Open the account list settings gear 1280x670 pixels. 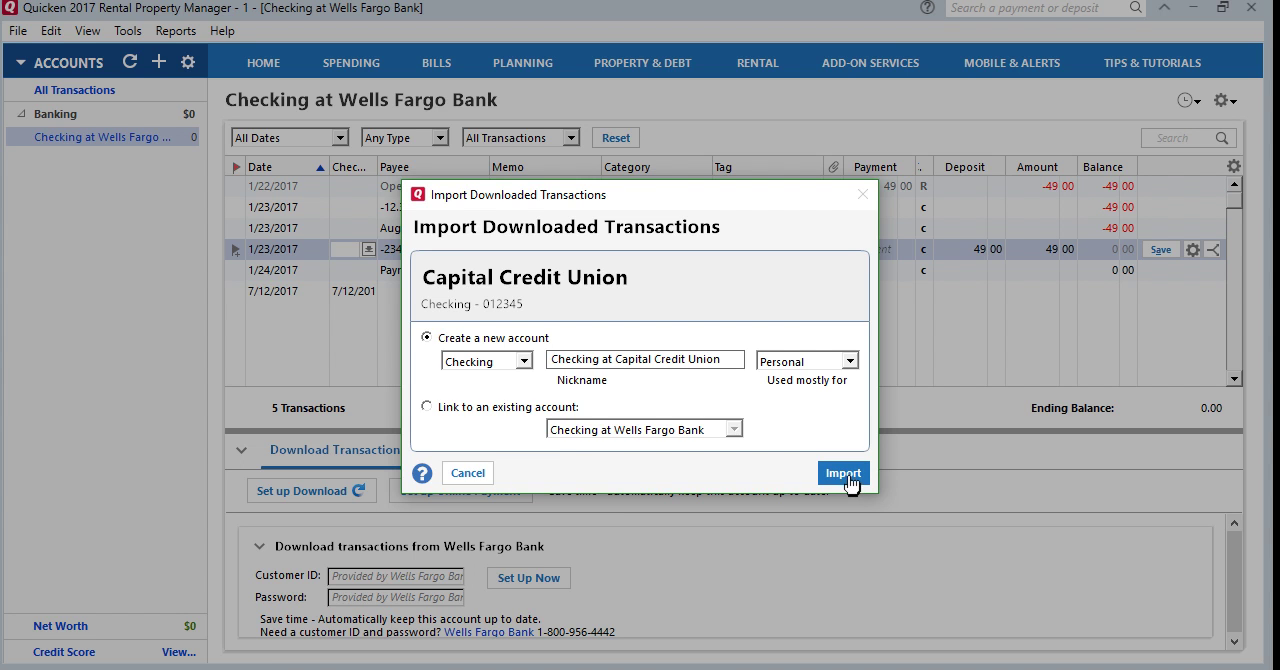click(188, 62)
